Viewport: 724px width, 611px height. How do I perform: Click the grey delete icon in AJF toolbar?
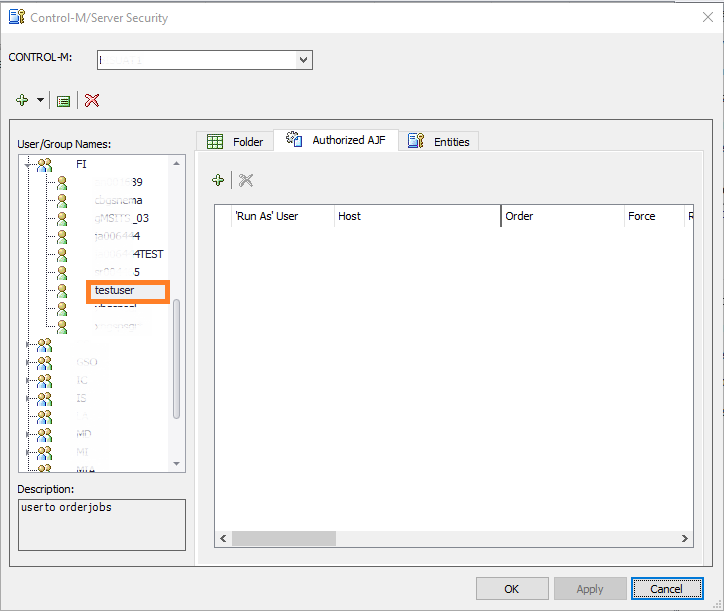[246, 180]
